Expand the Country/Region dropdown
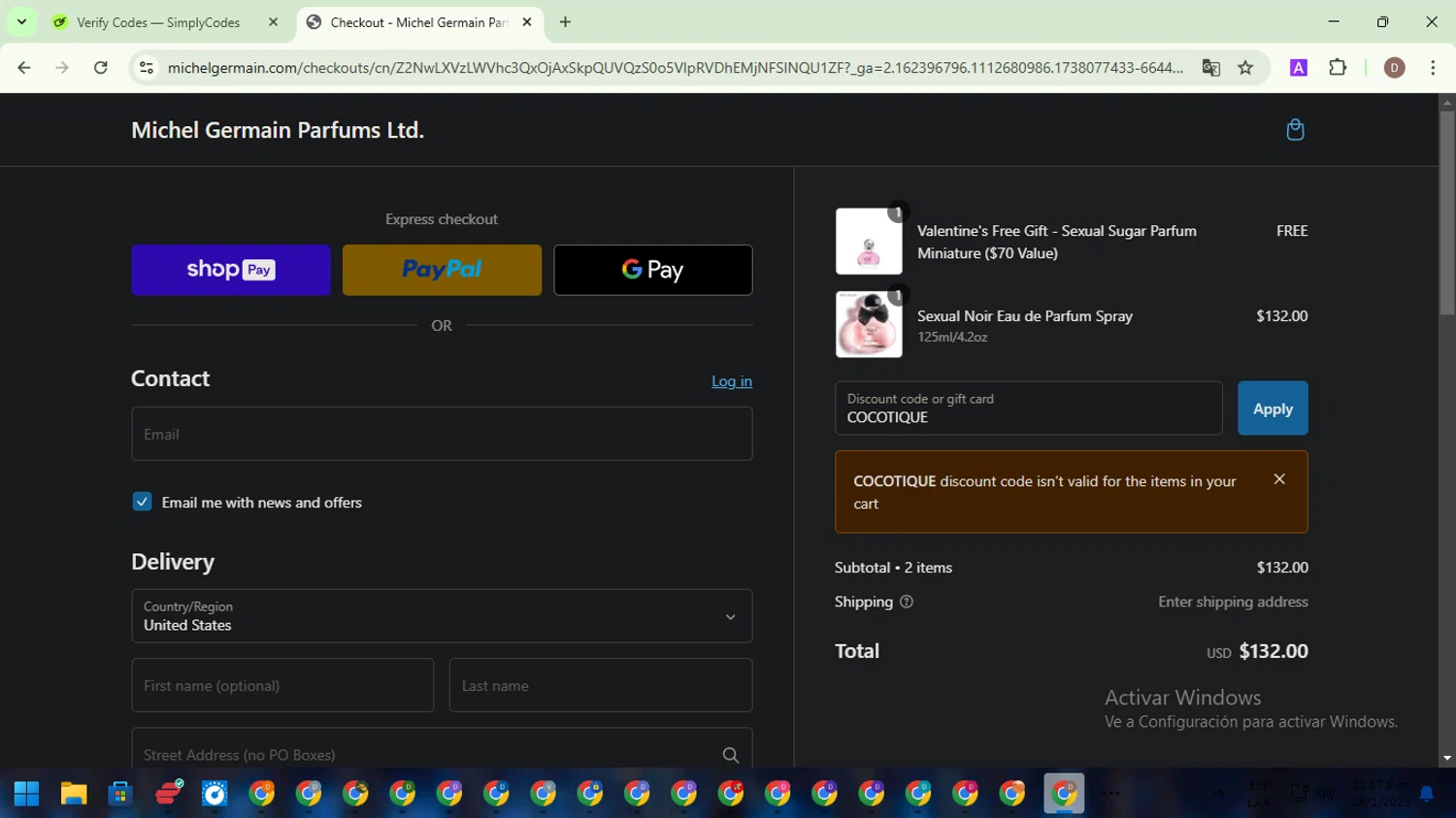Screen dimensions: 1456x818 (x=442, y=616)
